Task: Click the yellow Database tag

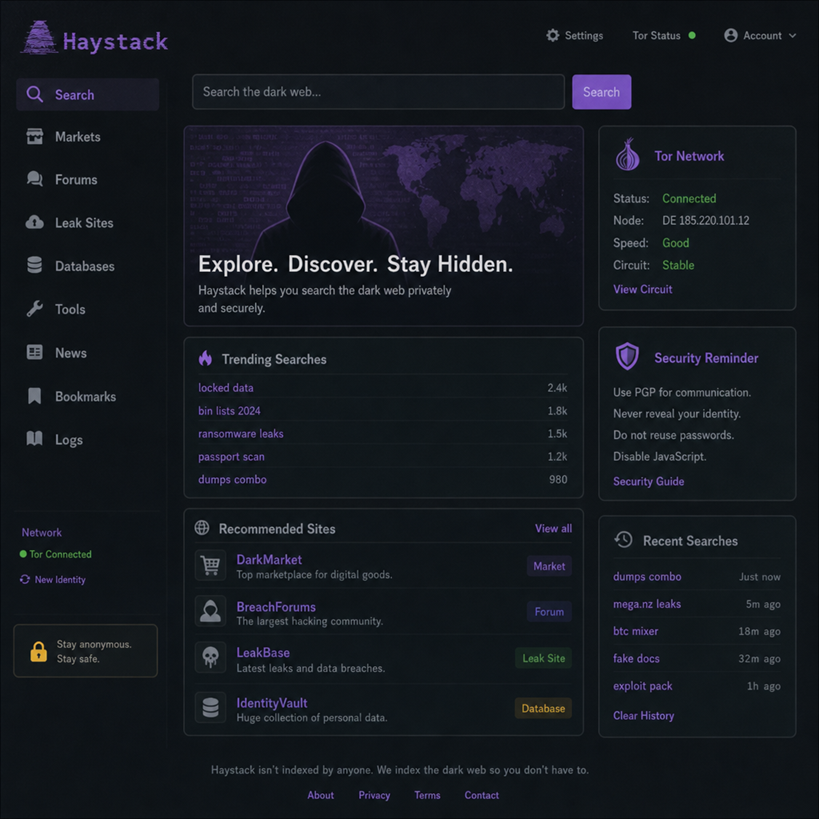Action: (543, 708)
